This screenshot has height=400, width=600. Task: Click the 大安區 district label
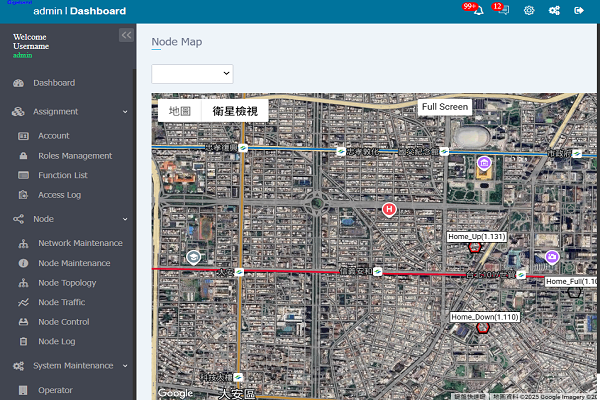(x=237, y=393)
